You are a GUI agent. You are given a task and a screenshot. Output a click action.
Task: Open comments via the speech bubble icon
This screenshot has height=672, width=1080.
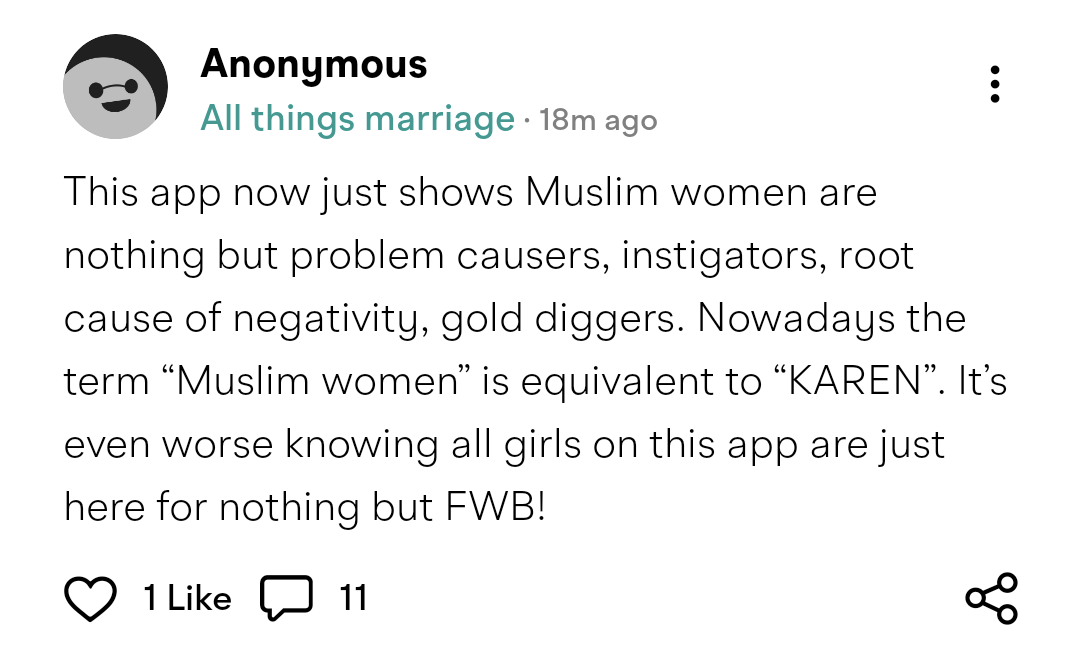click(286, 598)
